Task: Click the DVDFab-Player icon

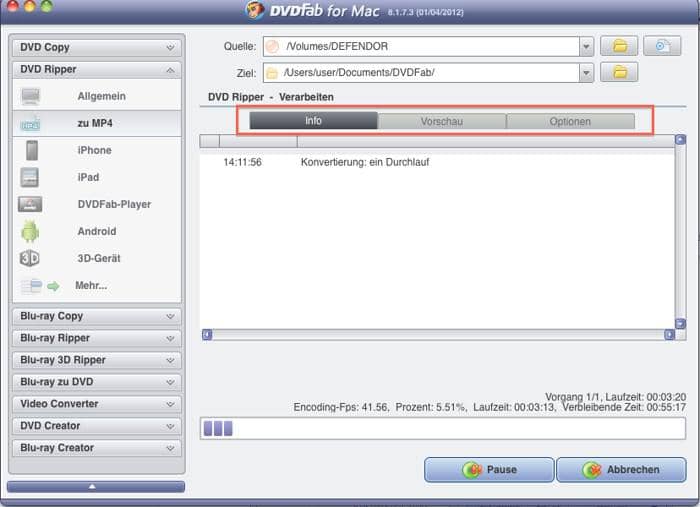Action: pyautogui.click(x=30, y=204)
